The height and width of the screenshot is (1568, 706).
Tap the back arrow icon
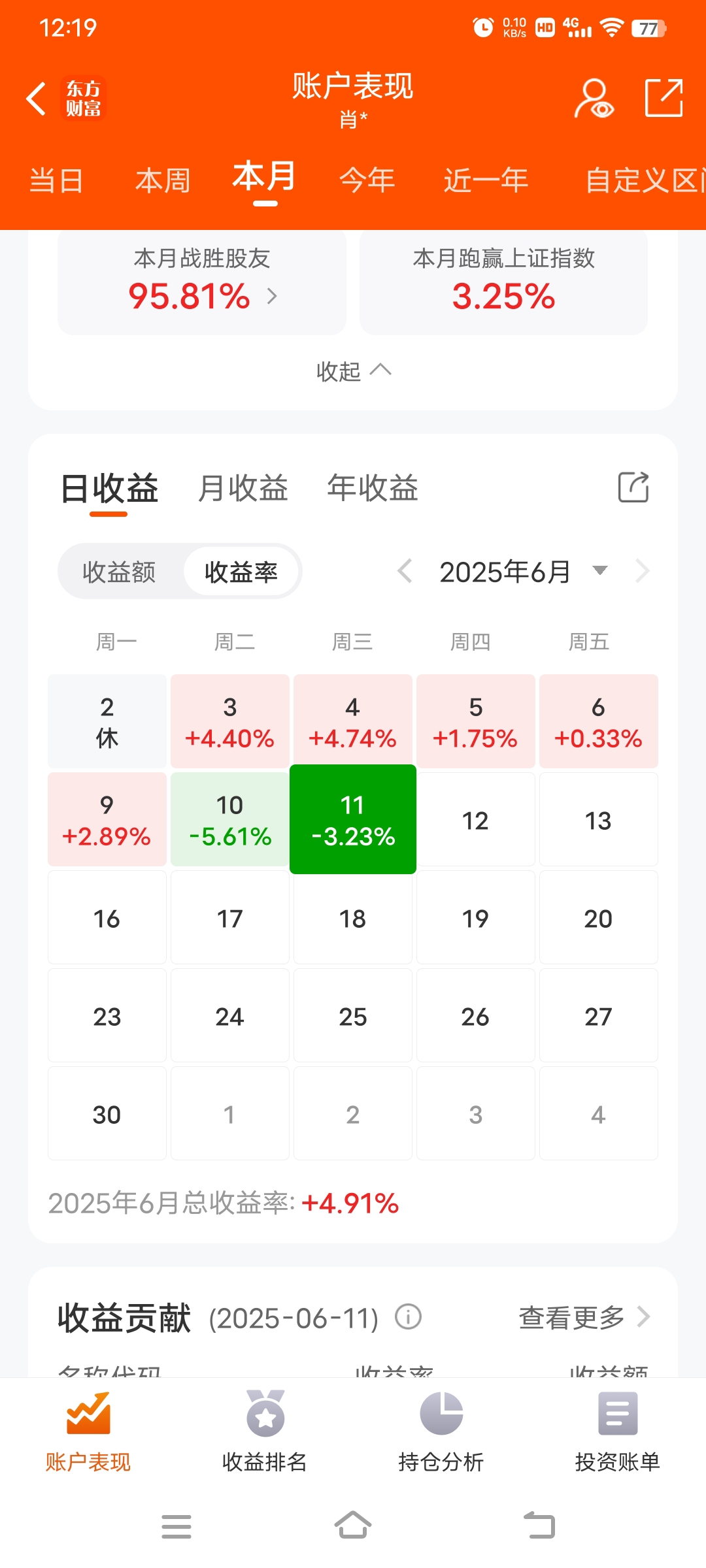coord(37,99)
